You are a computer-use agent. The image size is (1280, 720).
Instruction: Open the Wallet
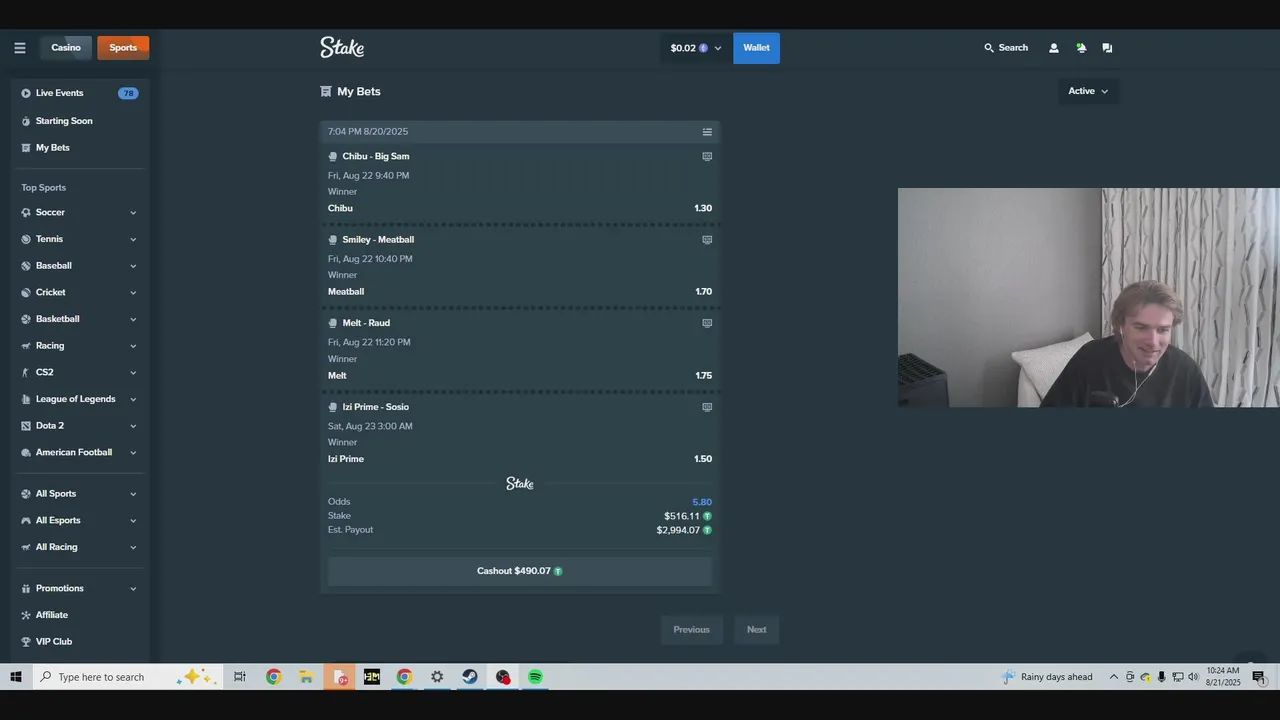[x=756, y=48]
